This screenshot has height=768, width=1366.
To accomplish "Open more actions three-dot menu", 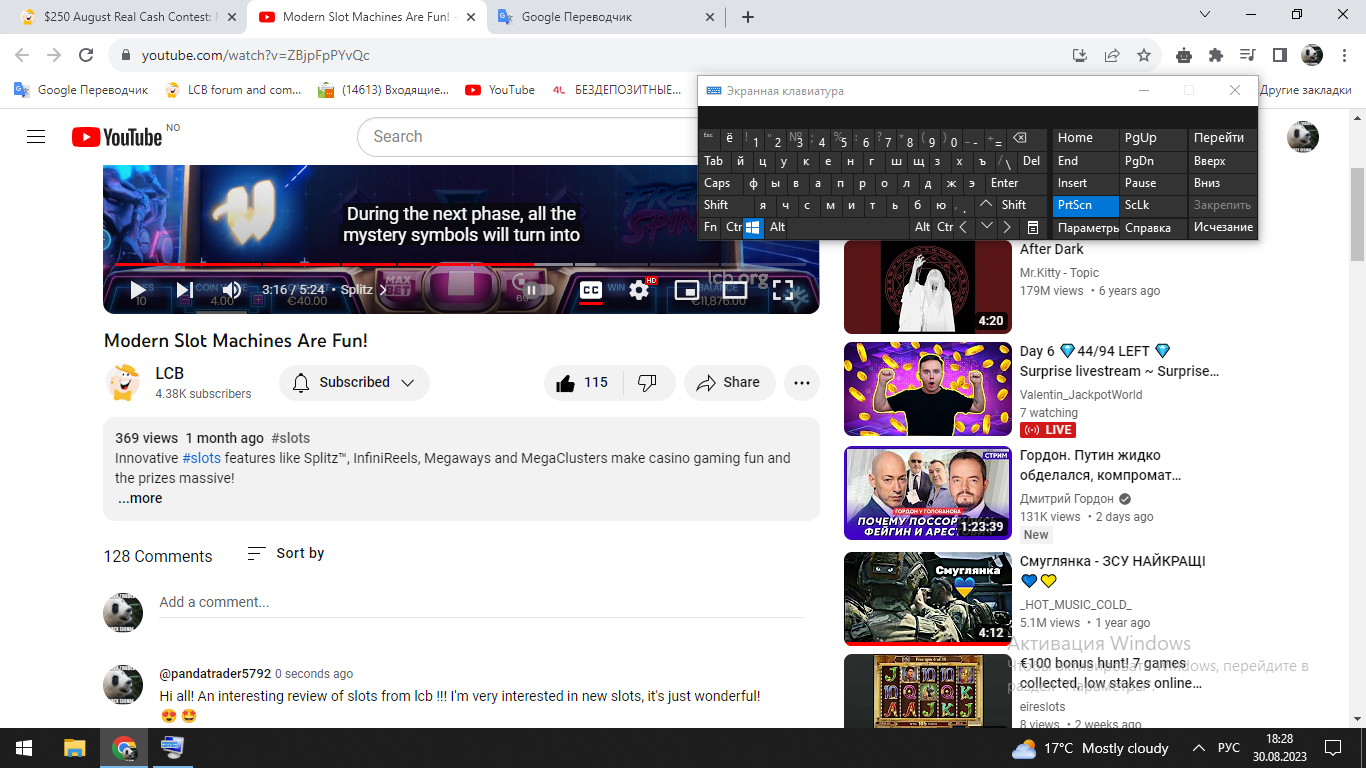I will pos(802,382).
